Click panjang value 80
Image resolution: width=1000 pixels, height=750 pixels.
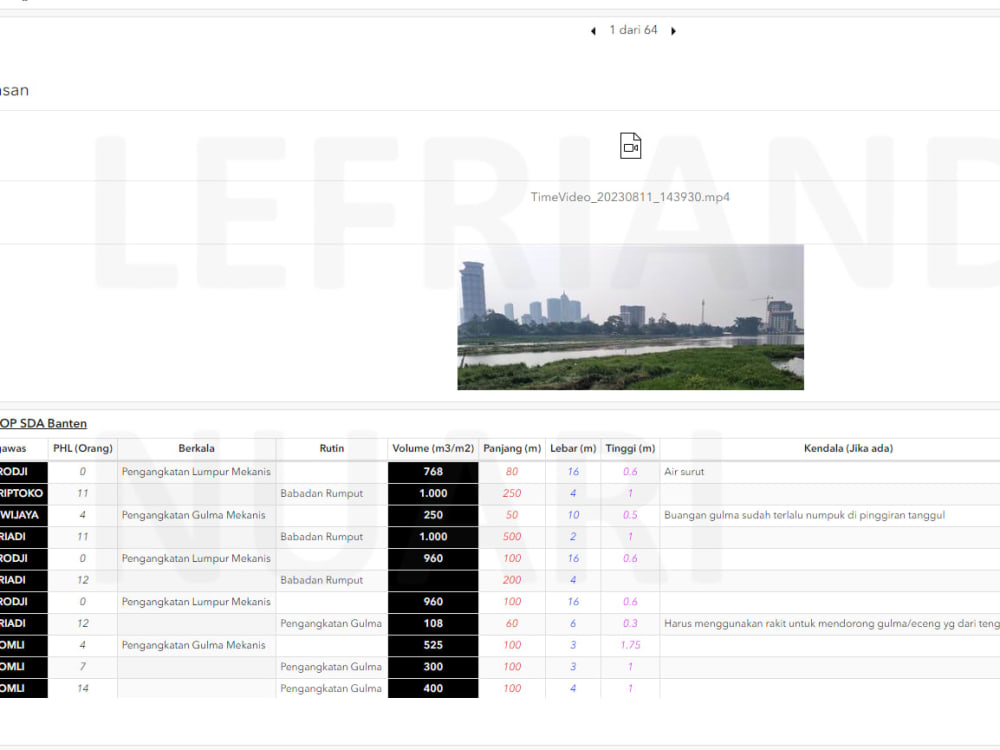[512, 472]
